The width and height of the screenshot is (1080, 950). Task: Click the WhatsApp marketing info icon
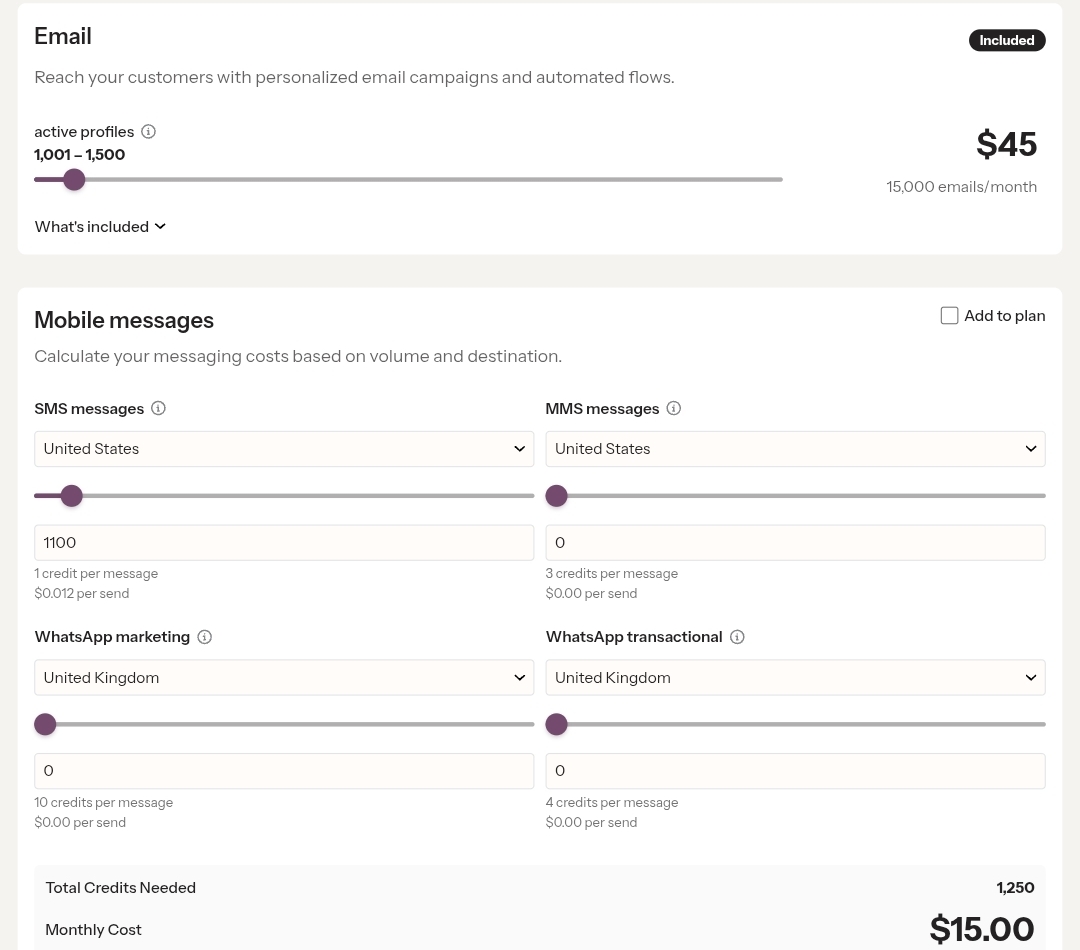[x=204, y=637]
